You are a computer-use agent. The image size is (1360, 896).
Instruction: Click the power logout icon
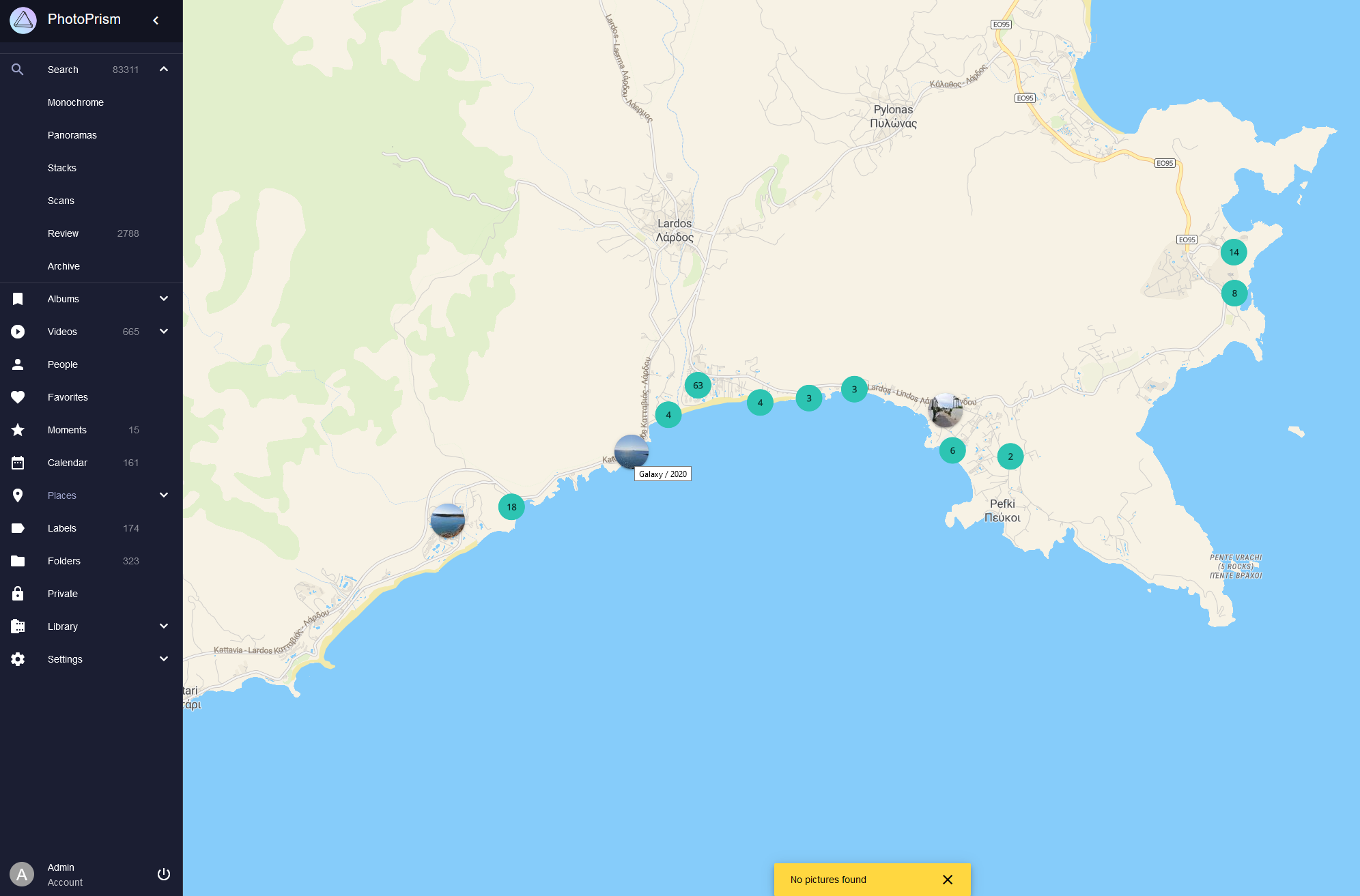coord(164,874)
